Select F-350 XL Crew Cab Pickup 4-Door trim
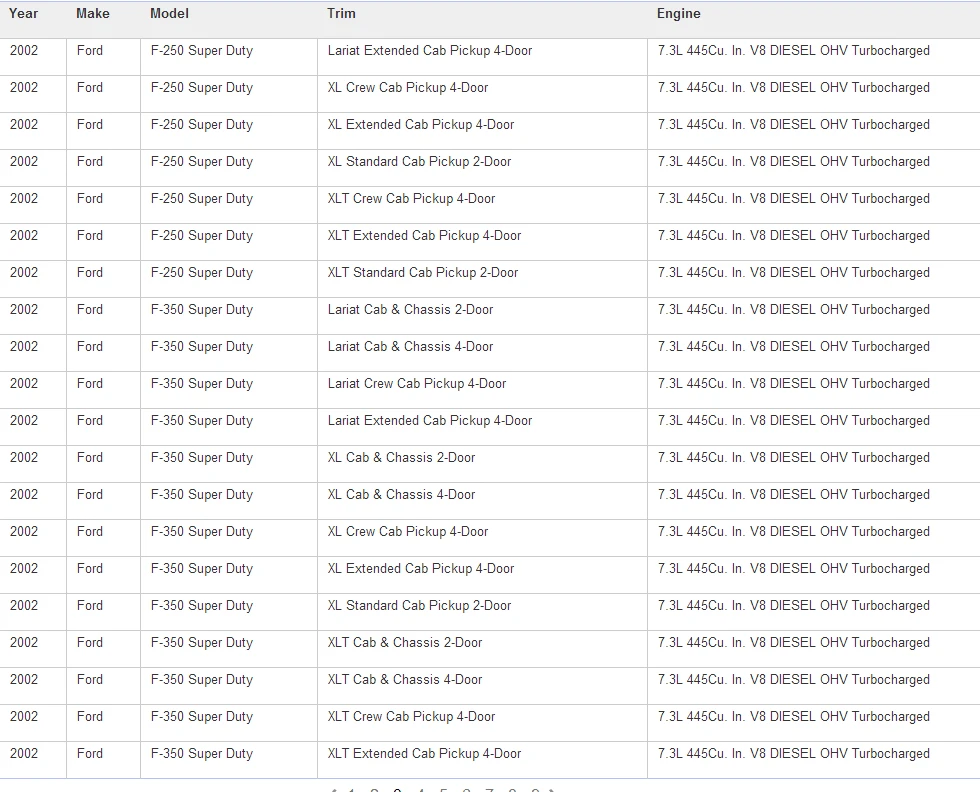 [408, 531]
